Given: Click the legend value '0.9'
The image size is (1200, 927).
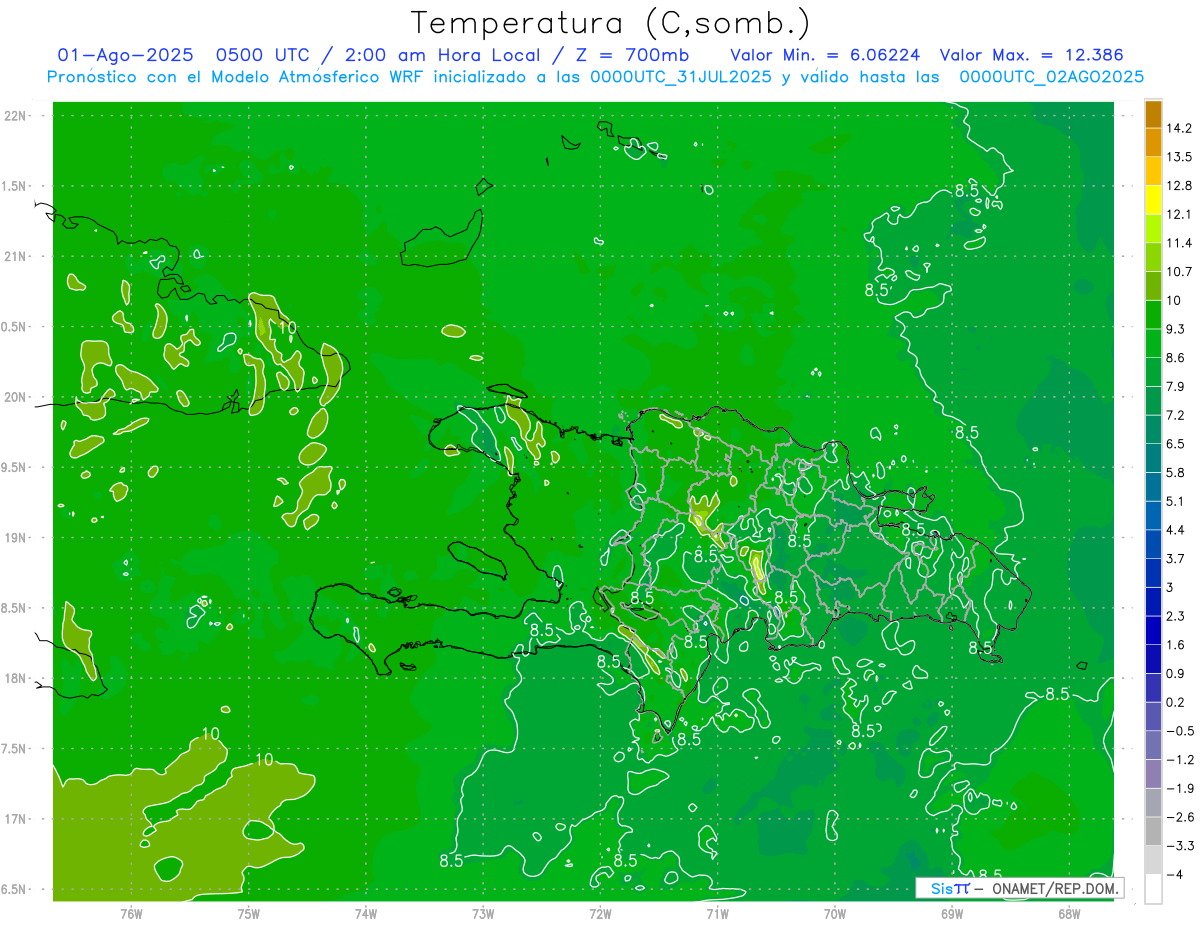Looking at the screenshot, I should click(x=1176, y=674).
